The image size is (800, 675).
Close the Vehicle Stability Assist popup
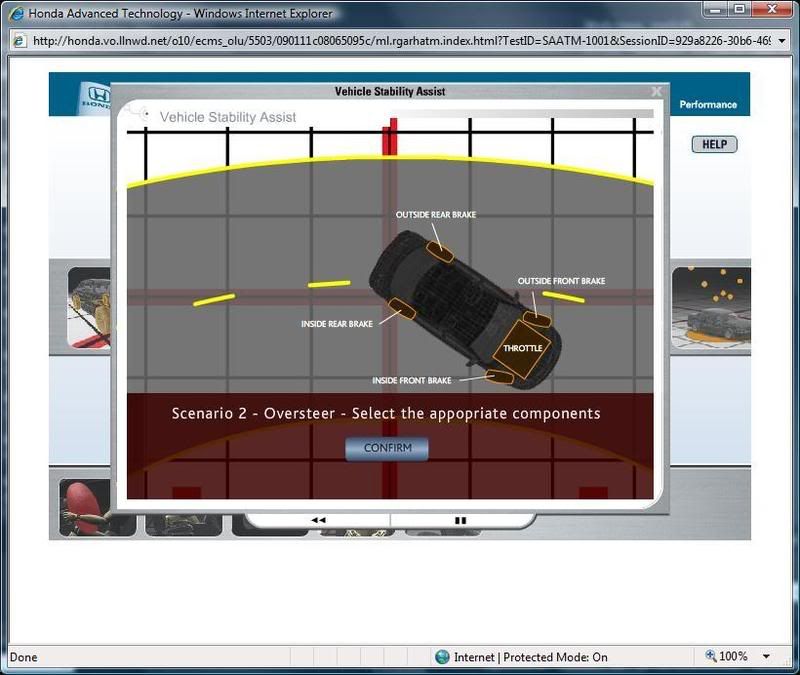click(x=657, y=91)
